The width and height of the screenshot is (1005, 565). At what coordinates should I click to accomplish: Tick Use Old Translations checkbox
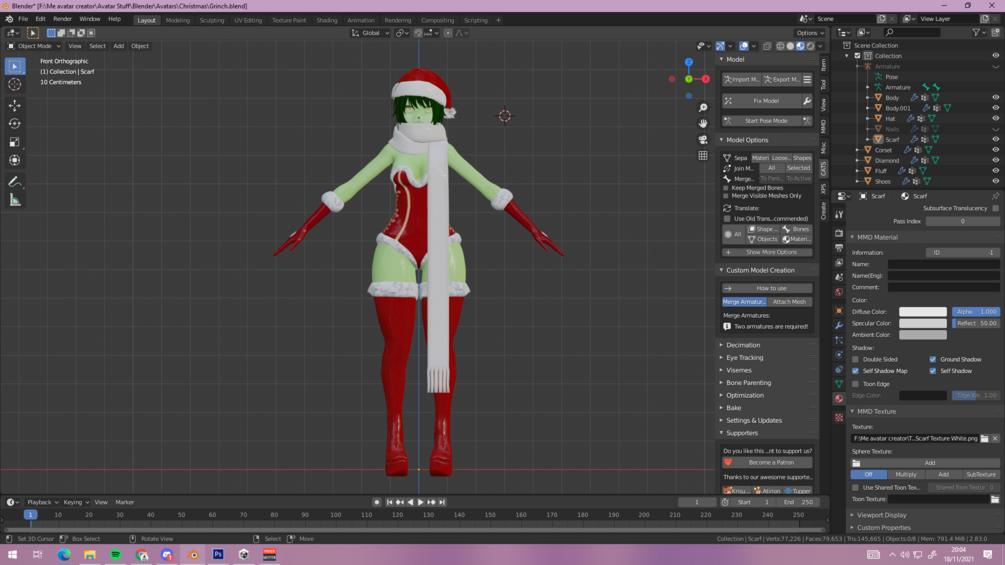click(x=727, y=218)
